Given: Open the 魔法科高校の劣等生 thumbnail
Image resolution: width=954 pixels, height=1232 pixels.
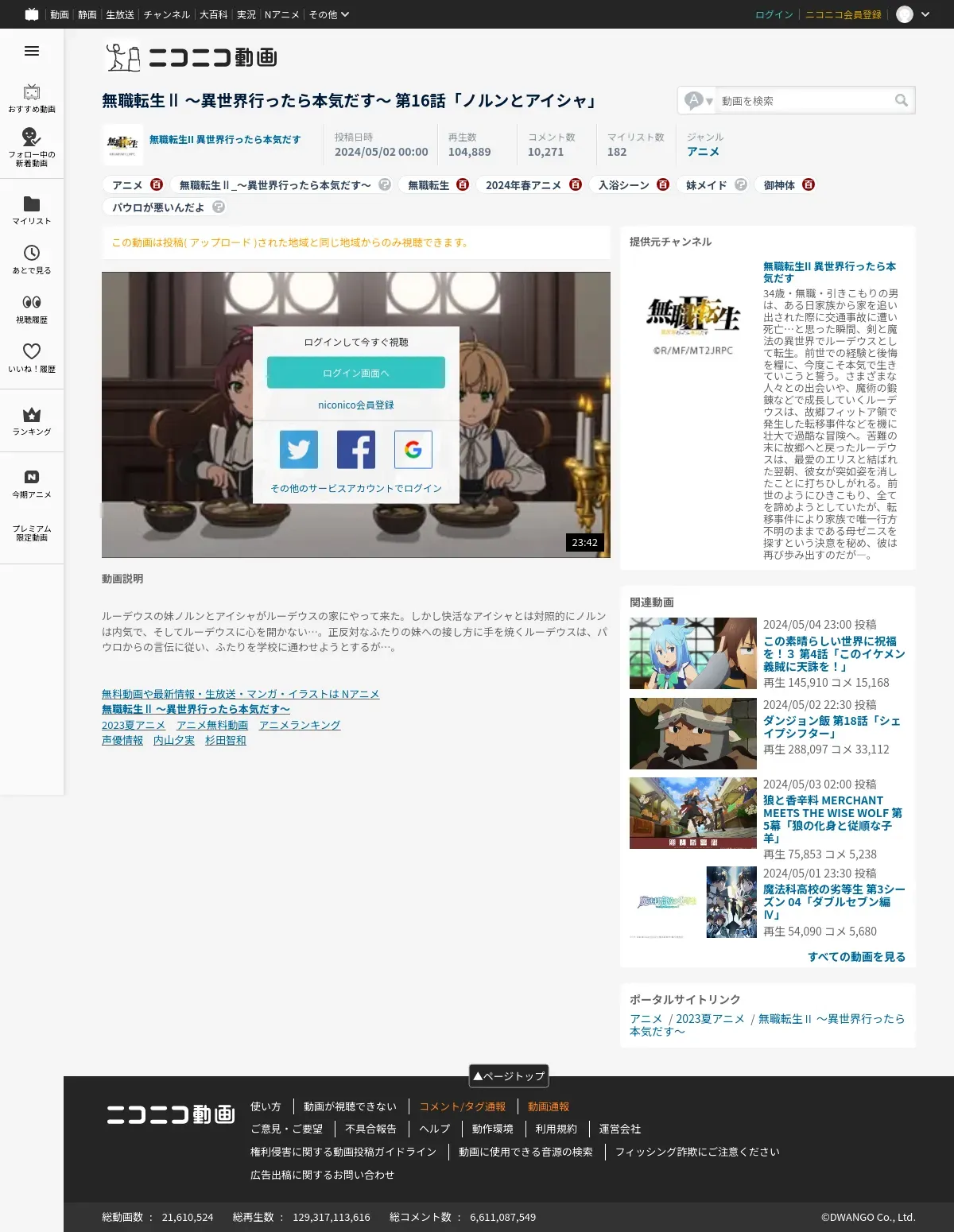Looking at the screenshot, I should point(693,902).
